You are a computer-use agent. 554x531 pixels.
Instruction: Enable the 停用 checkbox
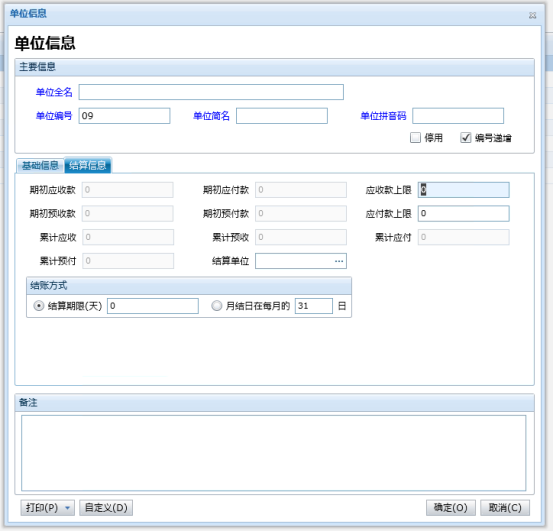pos(416,137)
